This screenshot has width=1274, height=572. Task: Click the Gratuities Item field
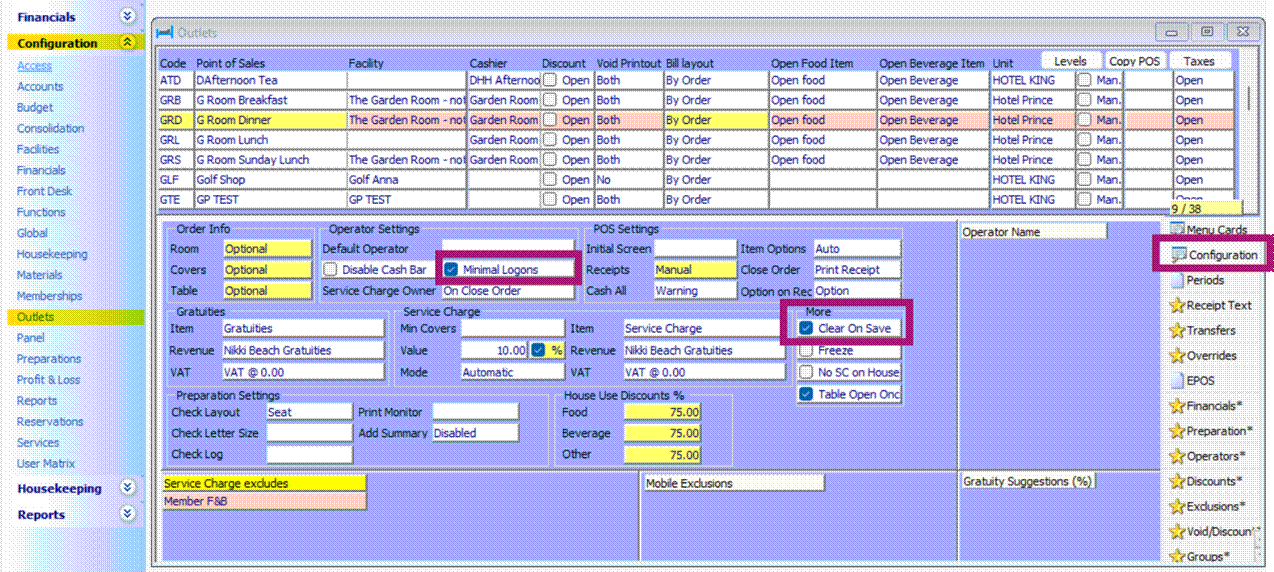(x=303, y=328)
